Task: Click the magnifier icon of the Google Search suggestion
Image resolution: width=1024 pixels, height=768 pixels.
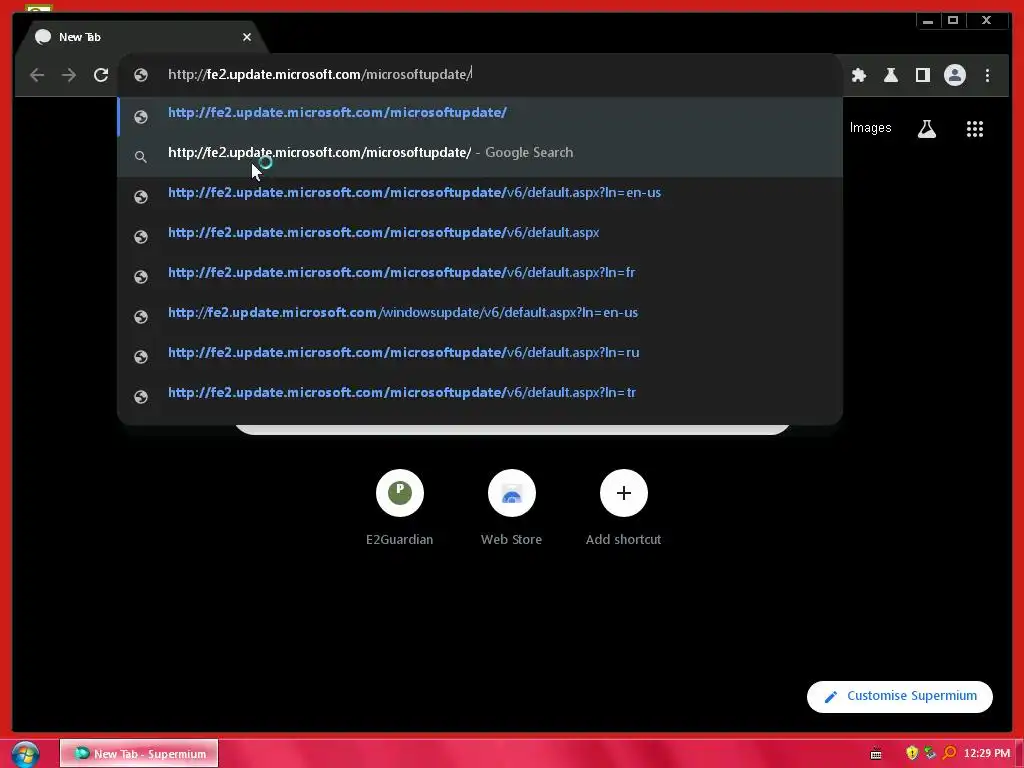Action: coord(140,157)
